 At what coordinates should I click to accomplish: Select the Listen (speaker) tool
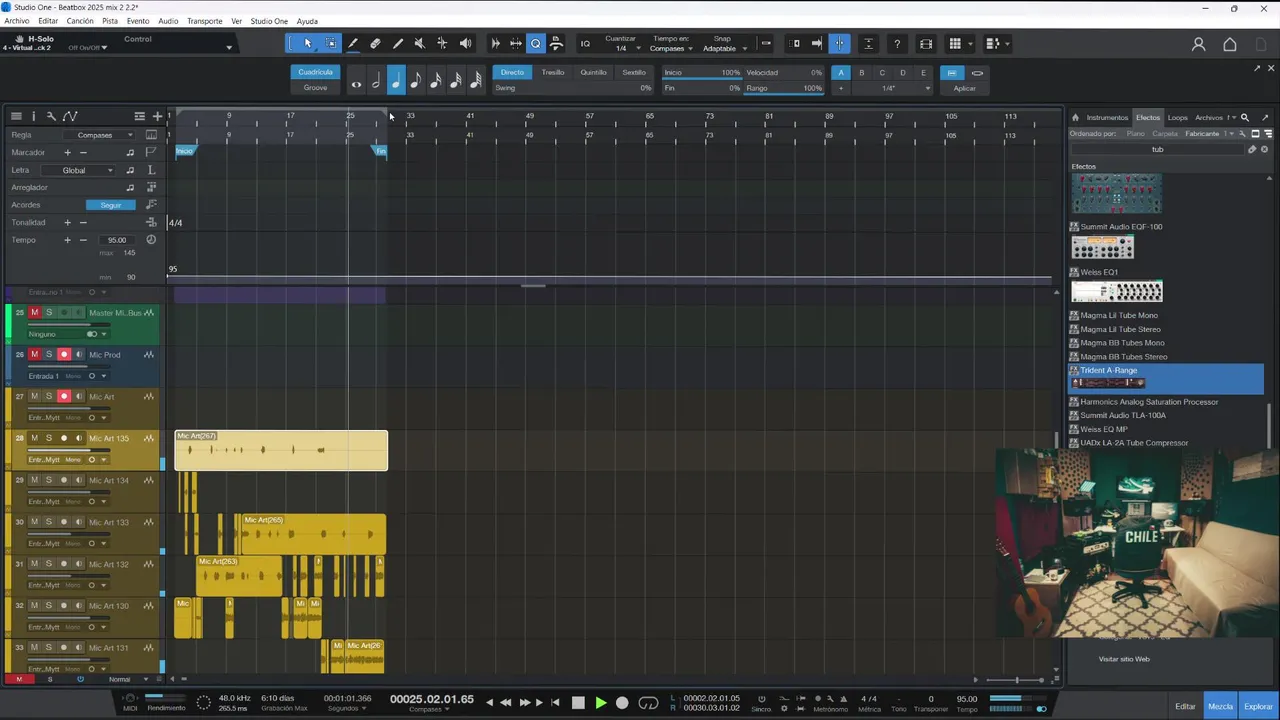(465, 43)
